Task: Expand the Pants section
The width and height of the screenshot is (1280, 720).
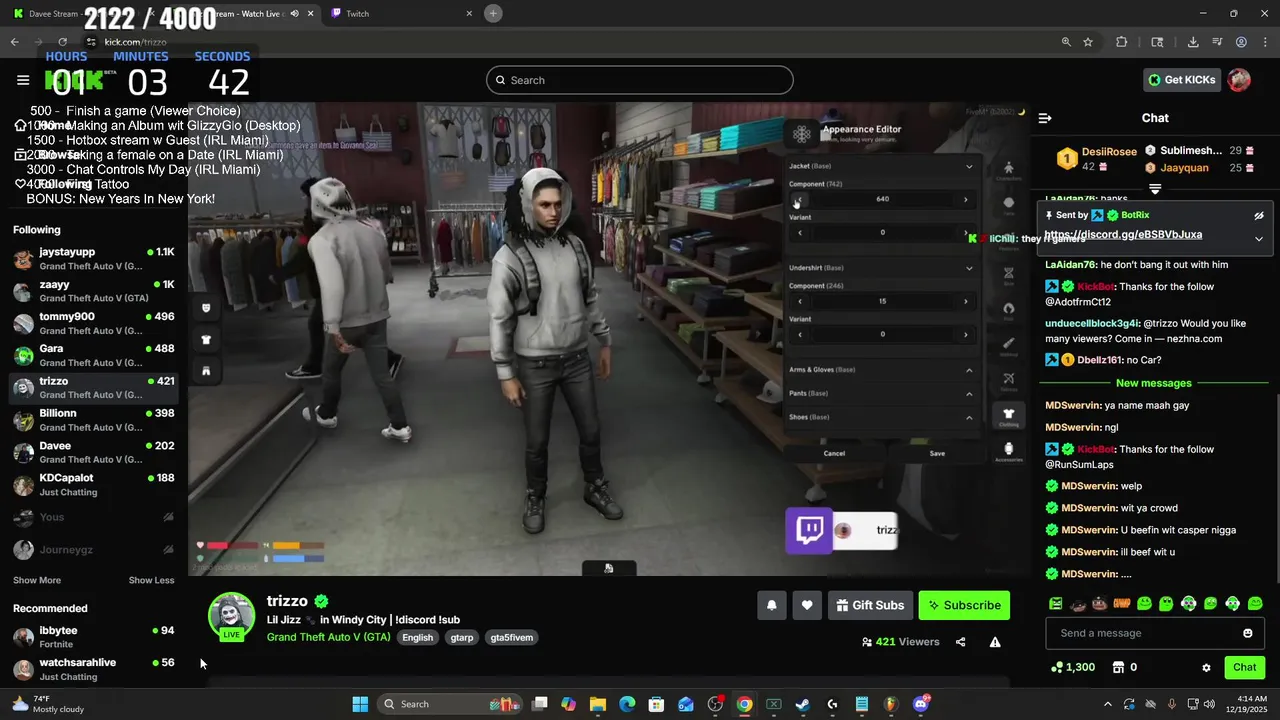Action: 968,393
